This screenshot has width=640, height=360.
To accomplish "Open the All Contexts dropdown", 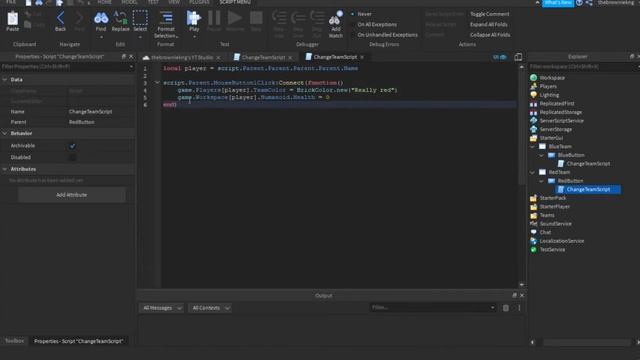I will click(x=210, y=308).
